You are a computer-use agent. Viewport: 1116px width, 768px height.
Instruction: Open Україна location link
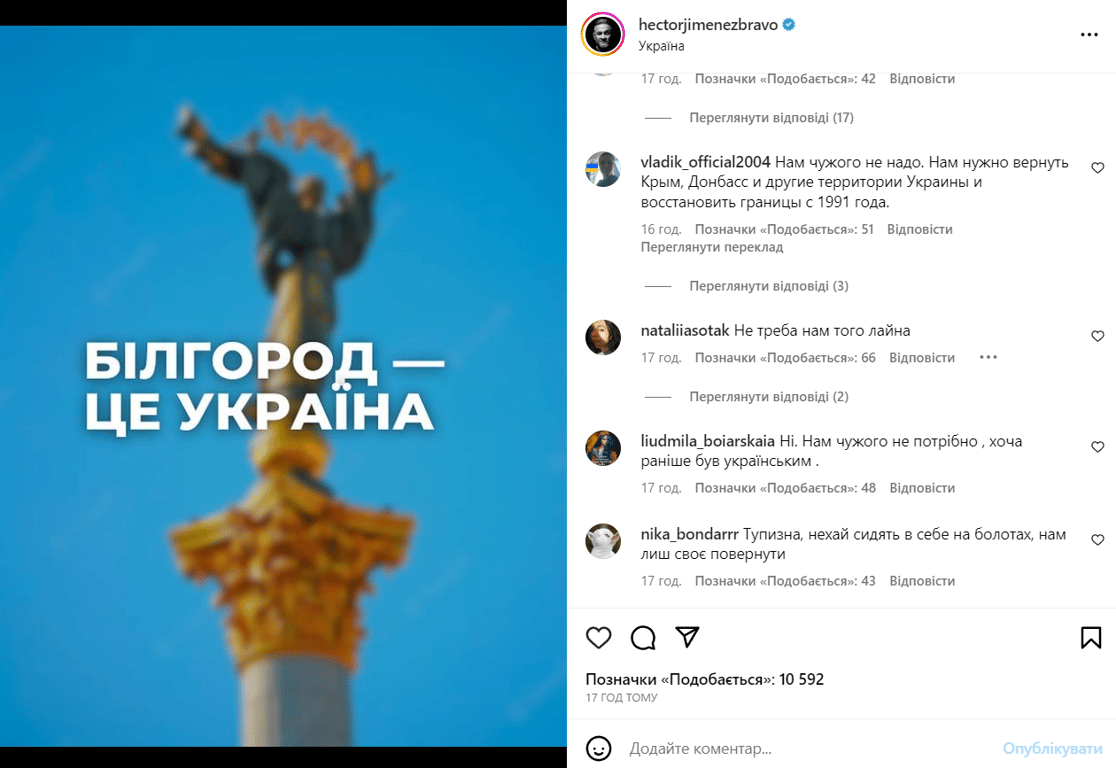pyautogui.click(x=661, y=46)
